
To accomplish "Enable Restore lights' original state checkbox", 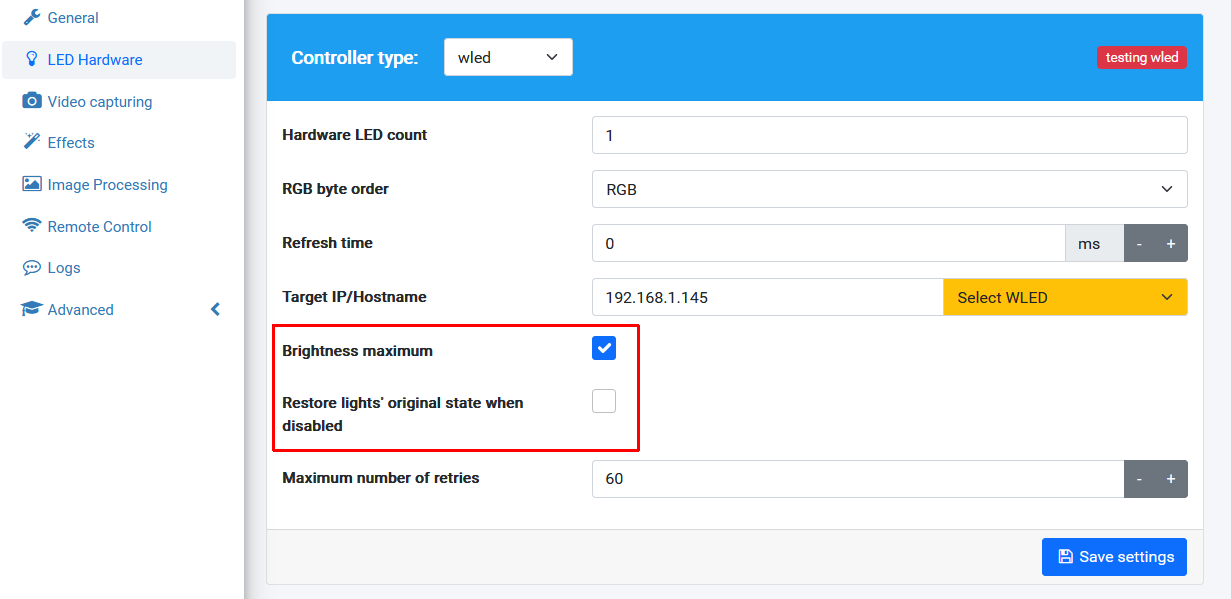I will coord(604,401).
